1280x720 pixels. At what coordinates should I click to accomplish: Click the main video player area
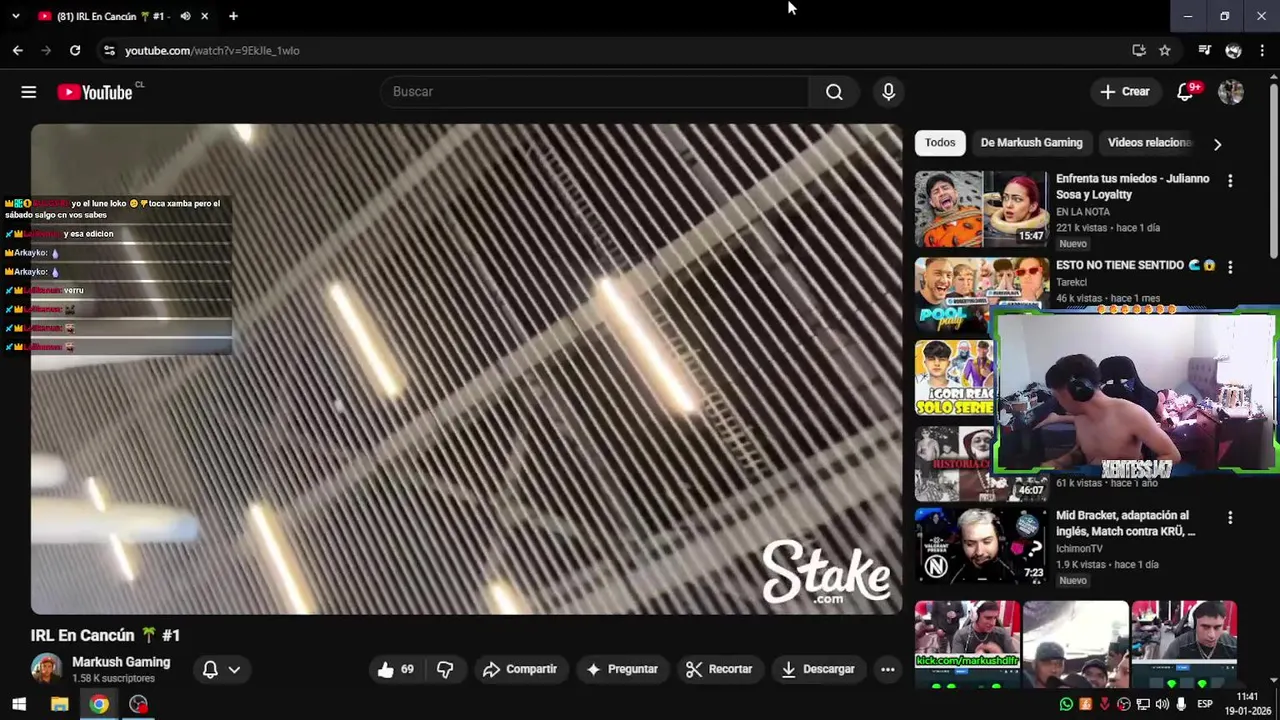[466, 369]
